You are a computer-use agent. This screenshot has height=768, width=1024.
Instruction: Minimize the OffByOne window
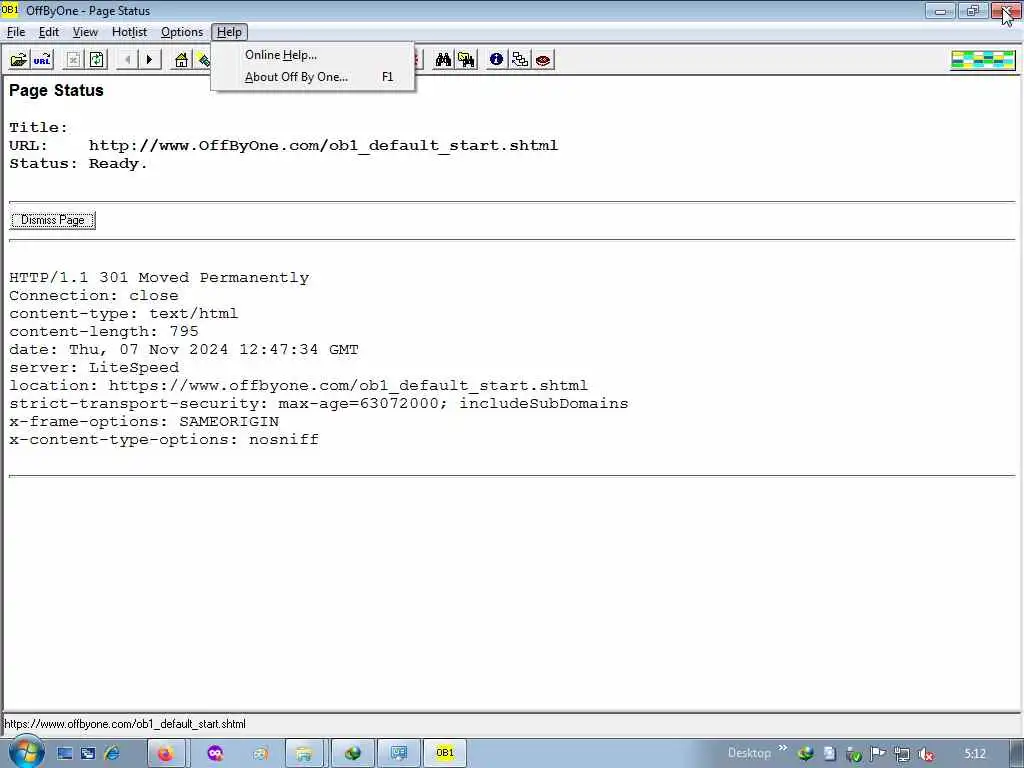[940, 10]
